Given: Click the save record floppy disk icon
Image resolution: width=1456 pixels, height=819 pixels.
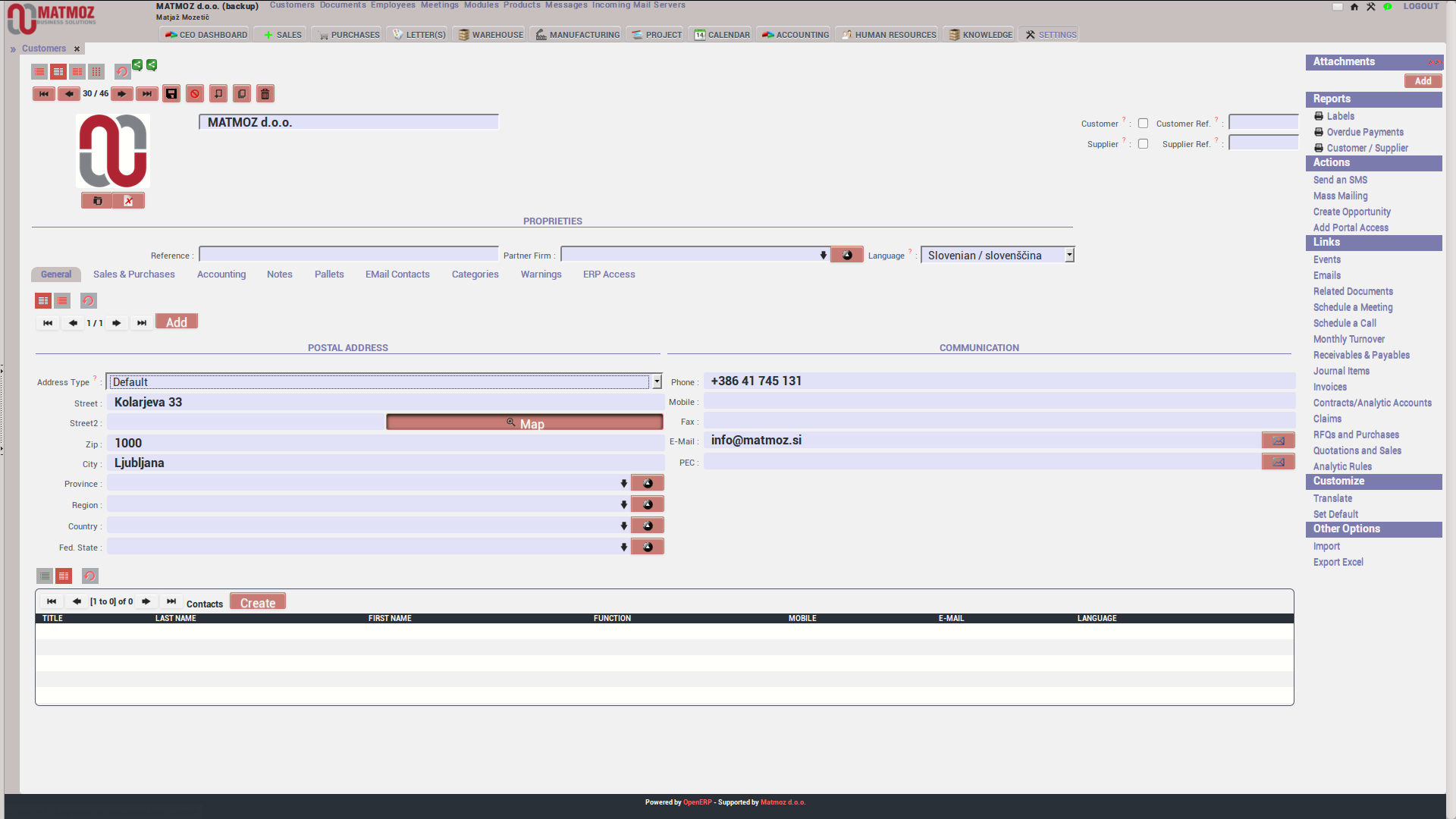Looking at the screenshot, I should (171, 94).
